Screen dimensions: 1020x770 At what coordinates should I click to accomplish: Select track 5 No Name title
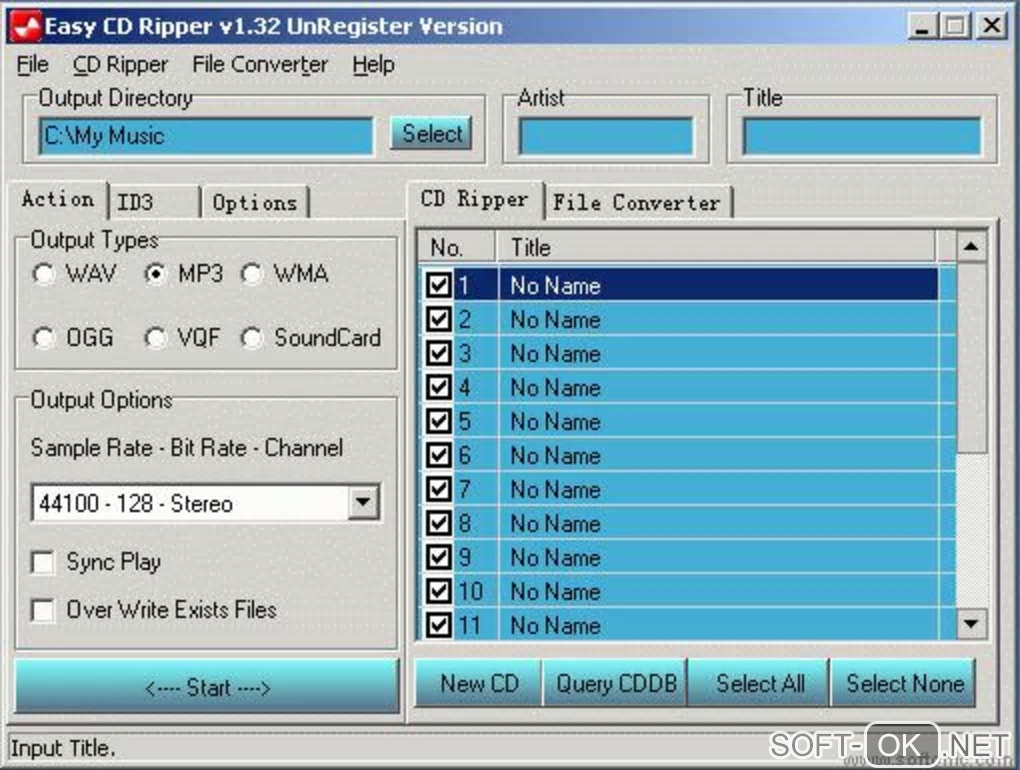tap(555, 421)
